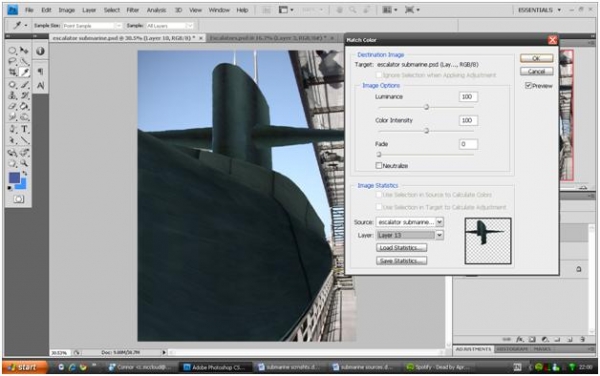This screenshot has height=376, width=600.
Task: Open the Analysis menu
Action: 157,10
